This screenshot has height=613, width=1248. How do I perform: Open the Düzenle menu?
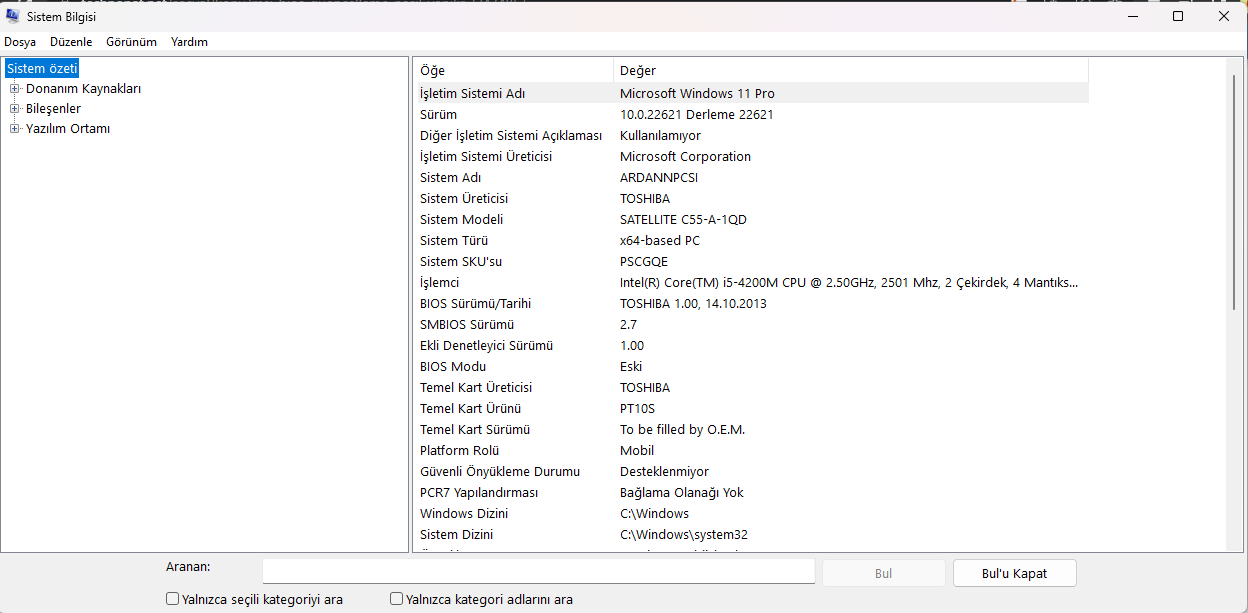point(71,42)
